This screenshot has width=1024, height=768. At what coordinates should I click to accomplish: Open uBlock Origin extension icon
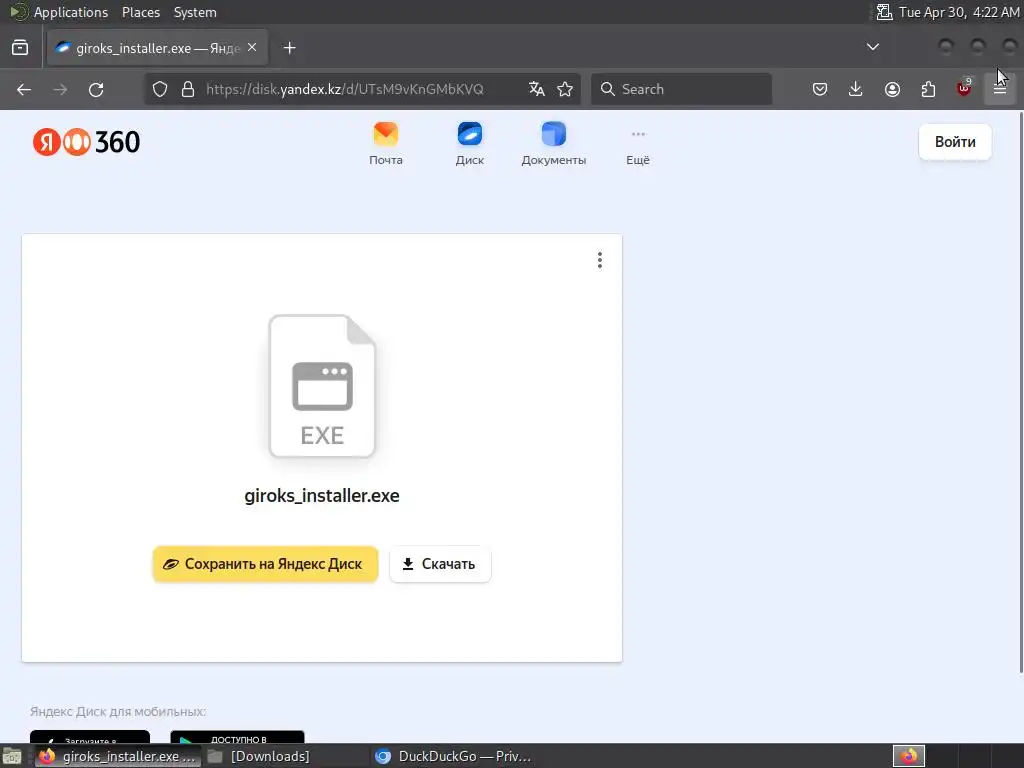point(964,88)
